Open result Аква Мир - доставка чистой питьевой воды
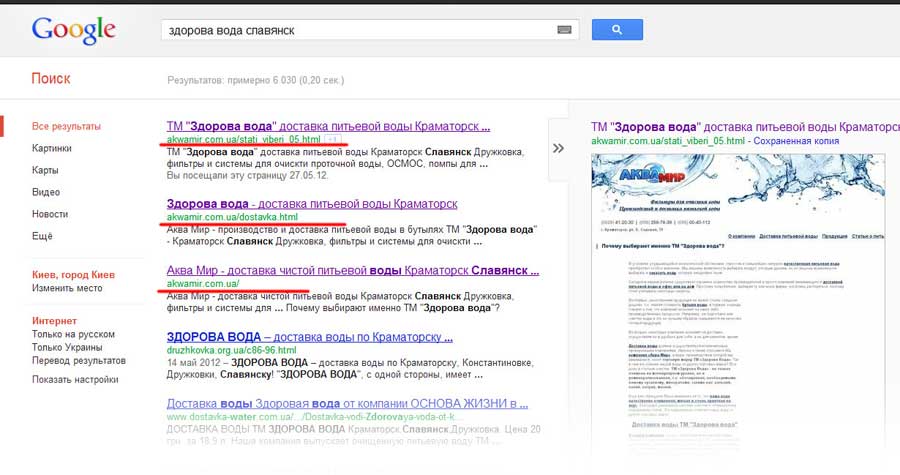Screen dimensions: 900x475 352,270
